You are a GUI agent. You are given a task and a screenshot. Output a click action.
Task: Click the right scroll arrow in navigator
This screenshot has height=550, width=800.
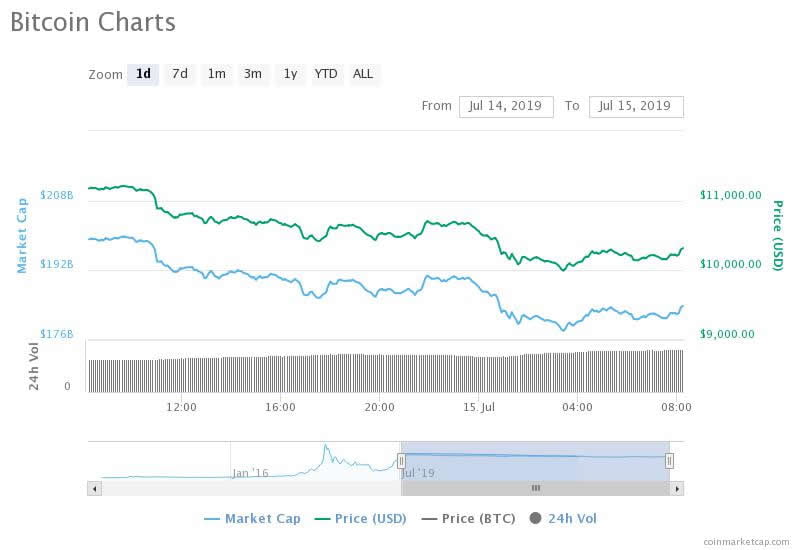[x=677, y=489]
